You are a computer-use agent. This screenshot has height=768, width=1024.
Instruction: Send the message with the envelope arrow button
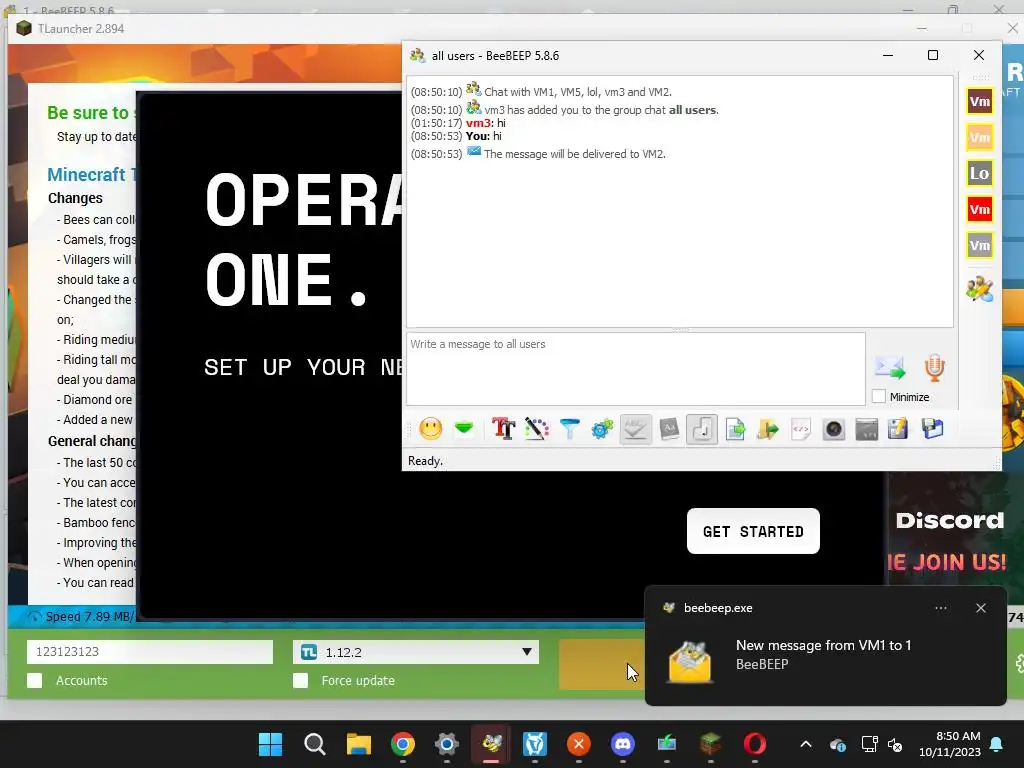click(890, 368)
